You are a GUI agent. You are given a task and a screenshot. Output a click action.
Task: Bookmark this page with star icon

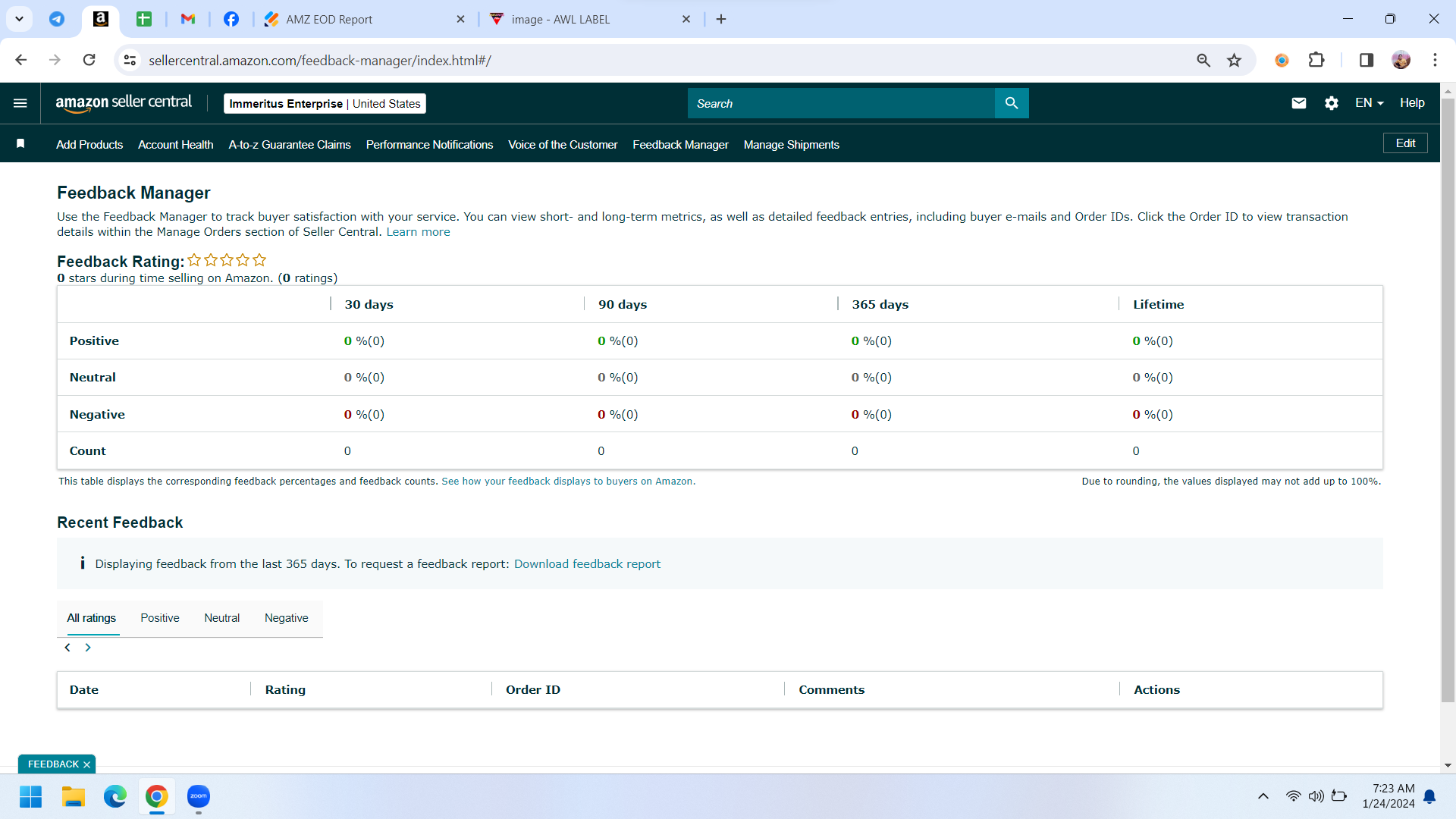[x=1235, y=60]
